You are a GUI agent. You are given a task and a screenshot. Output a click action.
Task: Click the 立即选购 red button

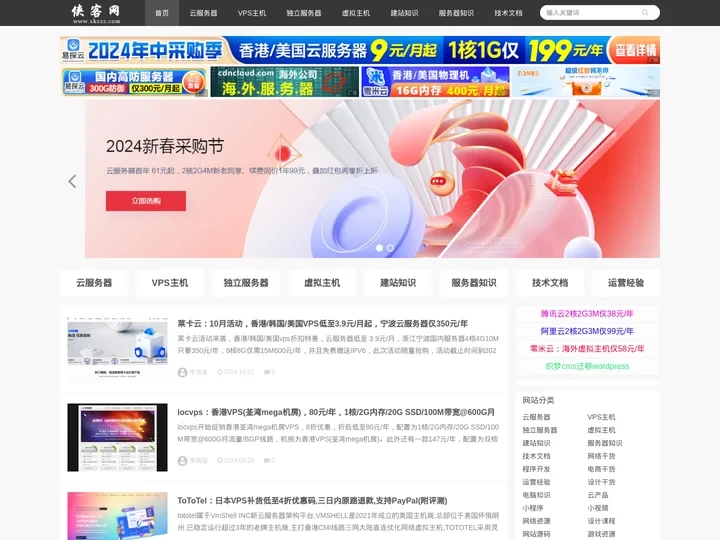click(x=146, y=201)
